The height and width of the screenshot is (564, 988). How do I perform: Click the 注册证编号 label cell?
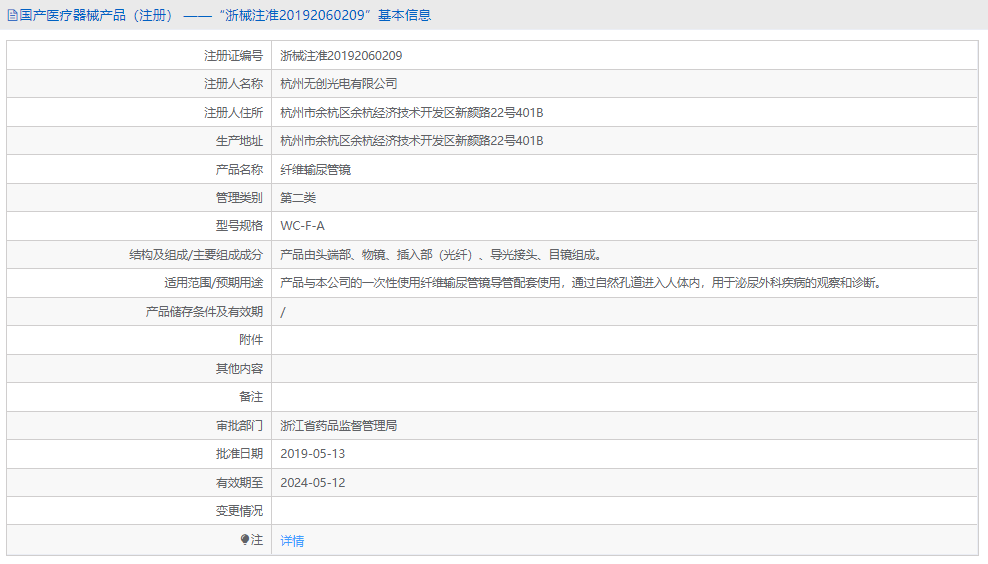click(x=139, y=55)
